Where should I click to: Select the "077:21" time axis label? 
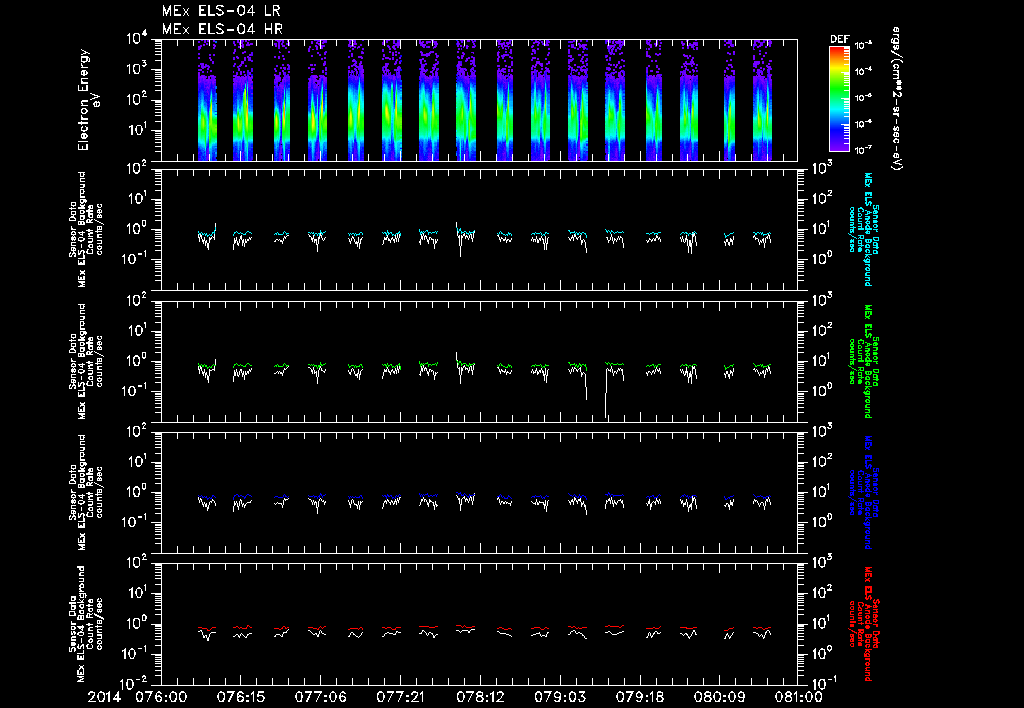point(400,697)
